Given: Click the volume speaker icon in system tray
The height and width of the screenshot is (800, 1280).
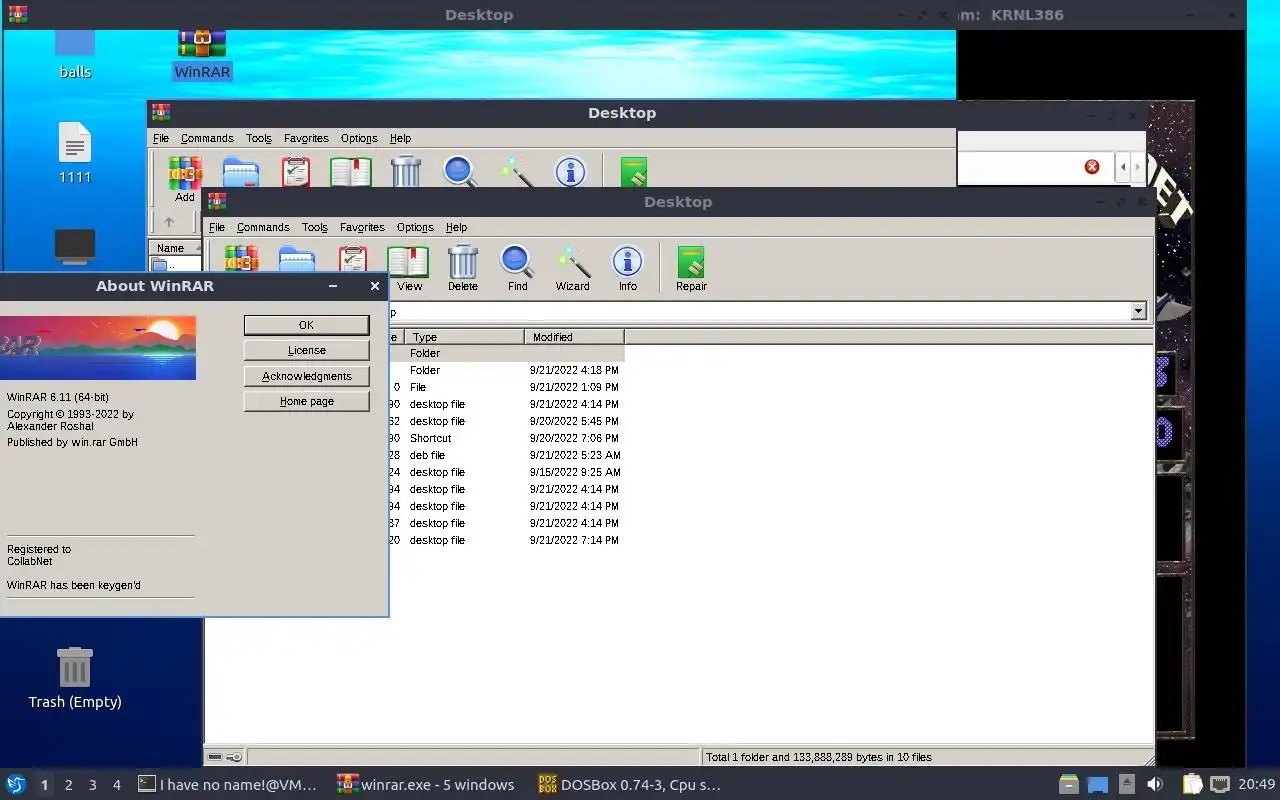Looking at the screenshot, I should 1155,784.
